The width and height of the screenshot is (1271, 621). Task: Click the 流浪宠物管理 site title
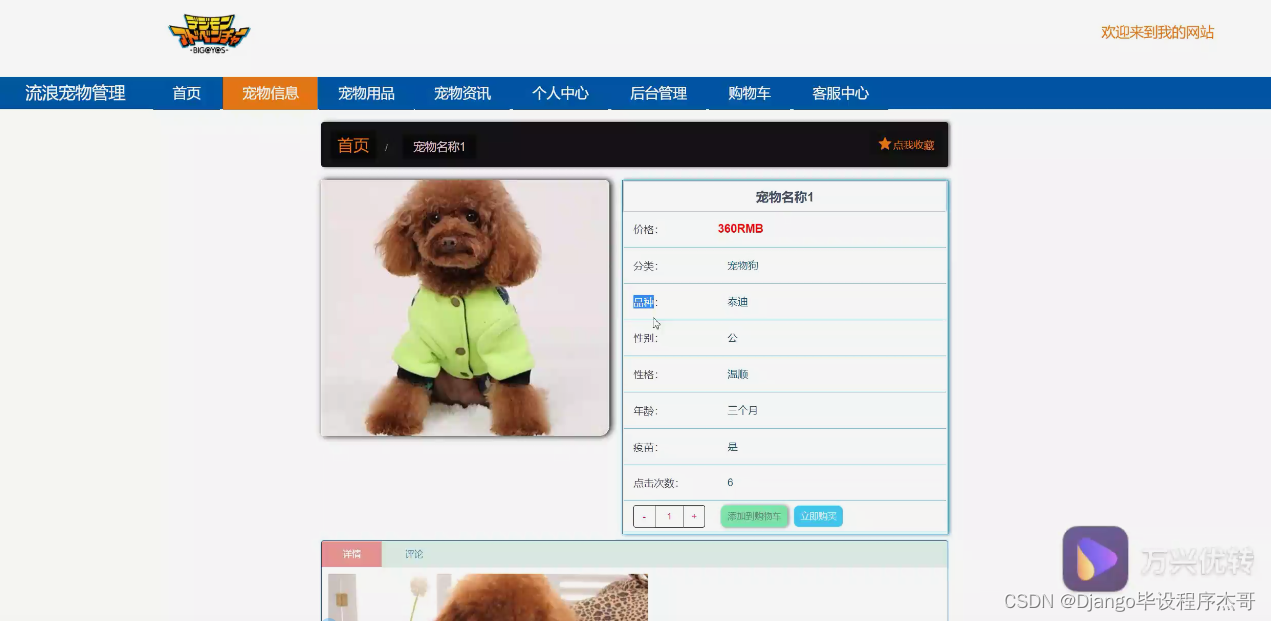(x=75, y=93)
